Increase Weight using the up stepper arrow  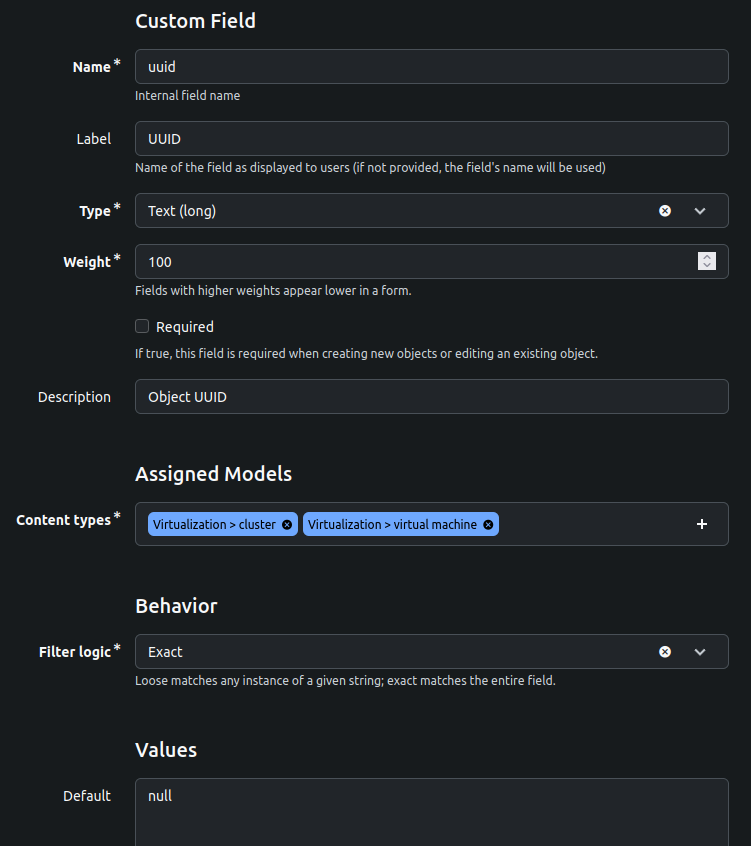click(x=707, y=257)
